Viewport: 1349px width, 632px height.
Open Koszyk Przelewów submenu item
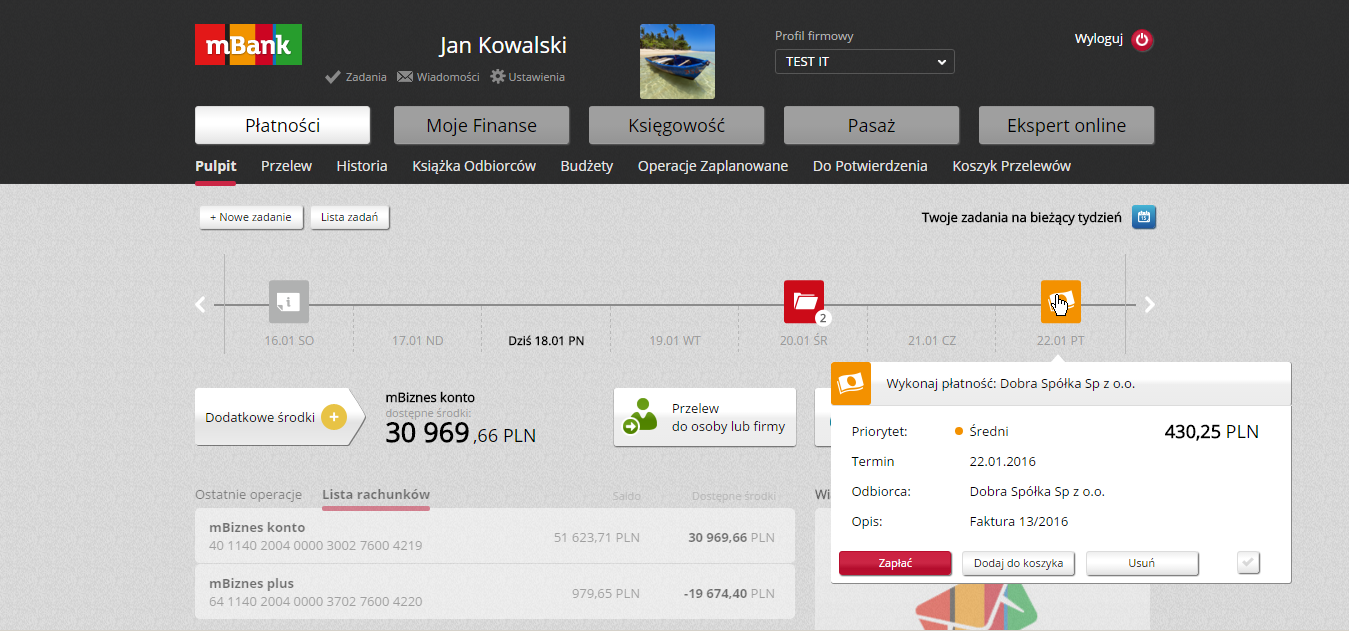[1011, 166]
